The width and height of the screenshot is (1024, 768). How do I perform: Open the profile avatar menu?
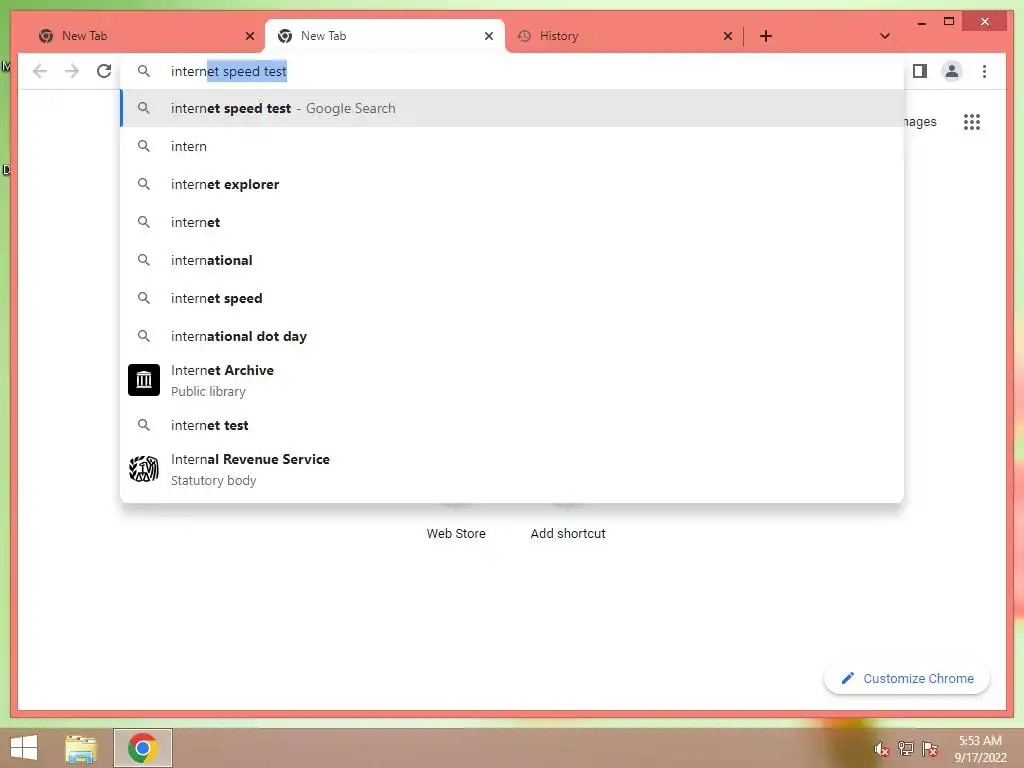tap(952, 71)
